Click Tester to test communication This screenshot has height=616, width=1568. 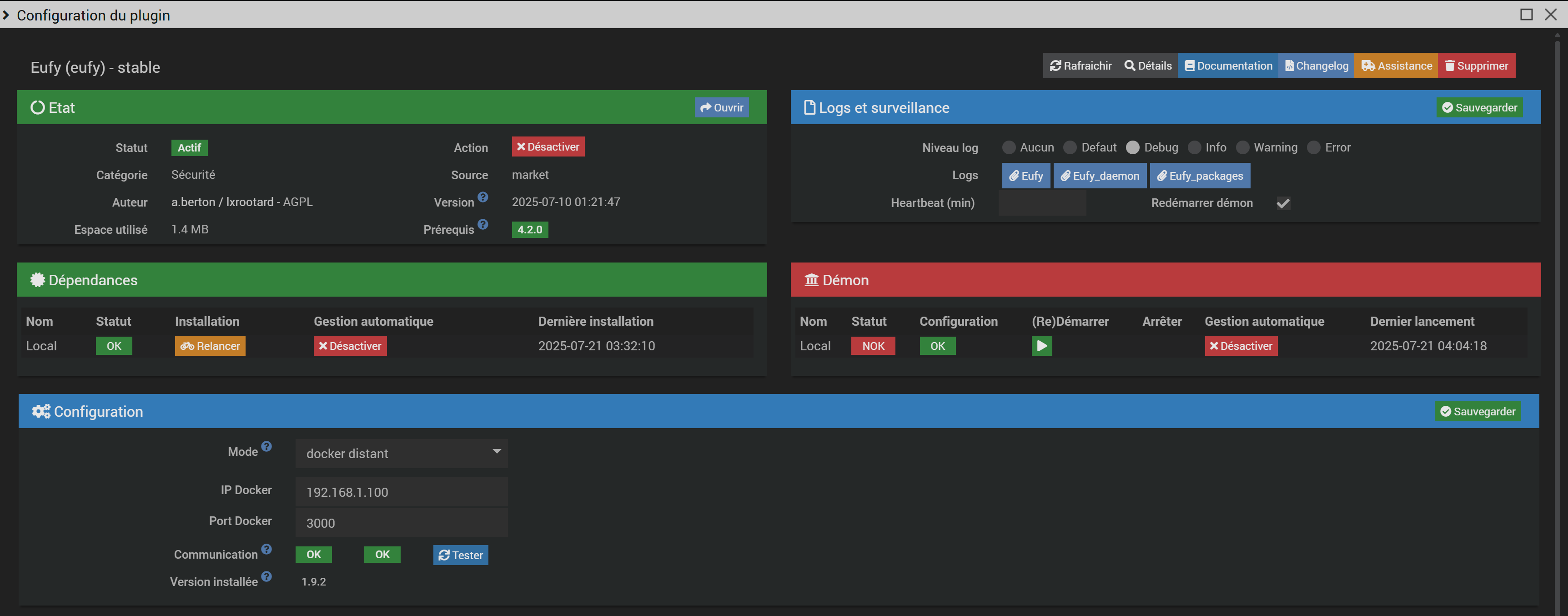pos(460,555)
